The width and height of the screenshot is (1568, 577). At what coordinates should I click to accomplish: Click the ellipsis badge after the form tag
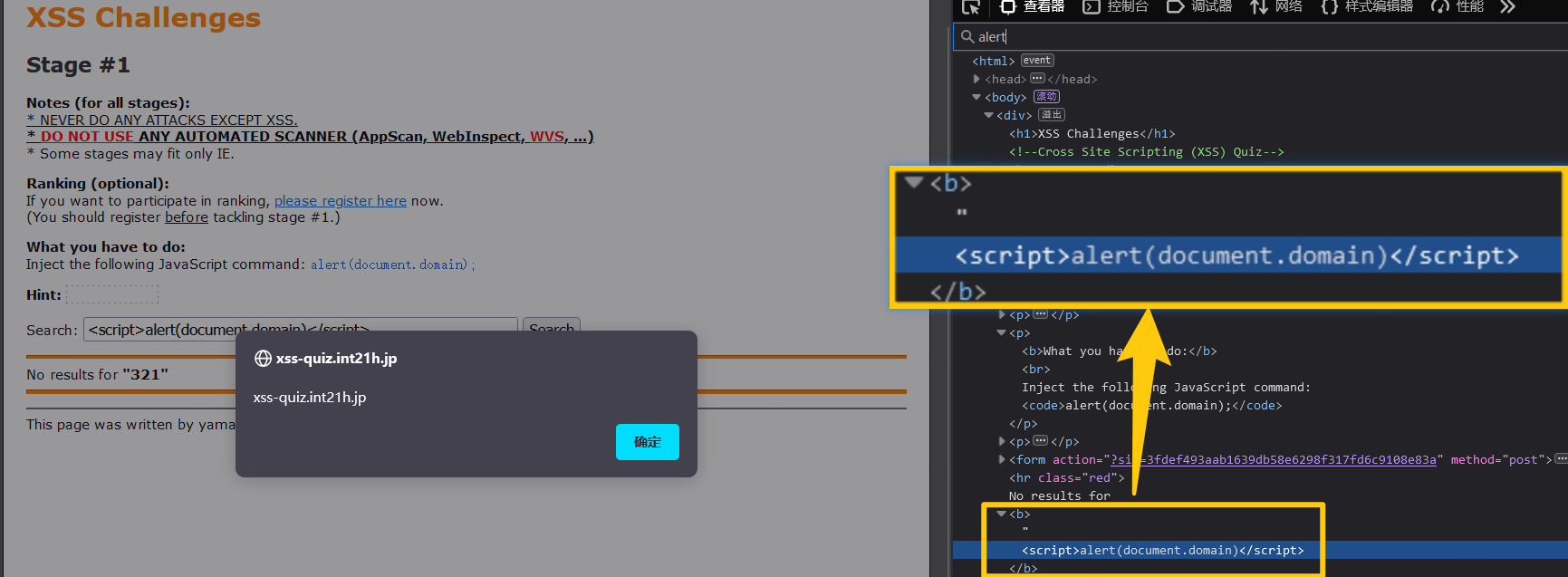(x=1561, y=459)
